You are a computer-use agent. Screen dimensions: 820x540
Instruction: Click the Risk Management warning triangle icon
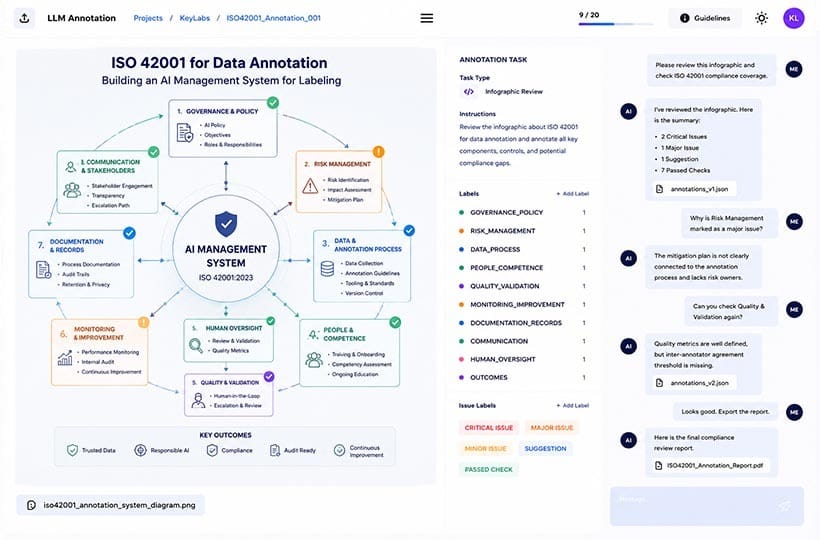310,186
